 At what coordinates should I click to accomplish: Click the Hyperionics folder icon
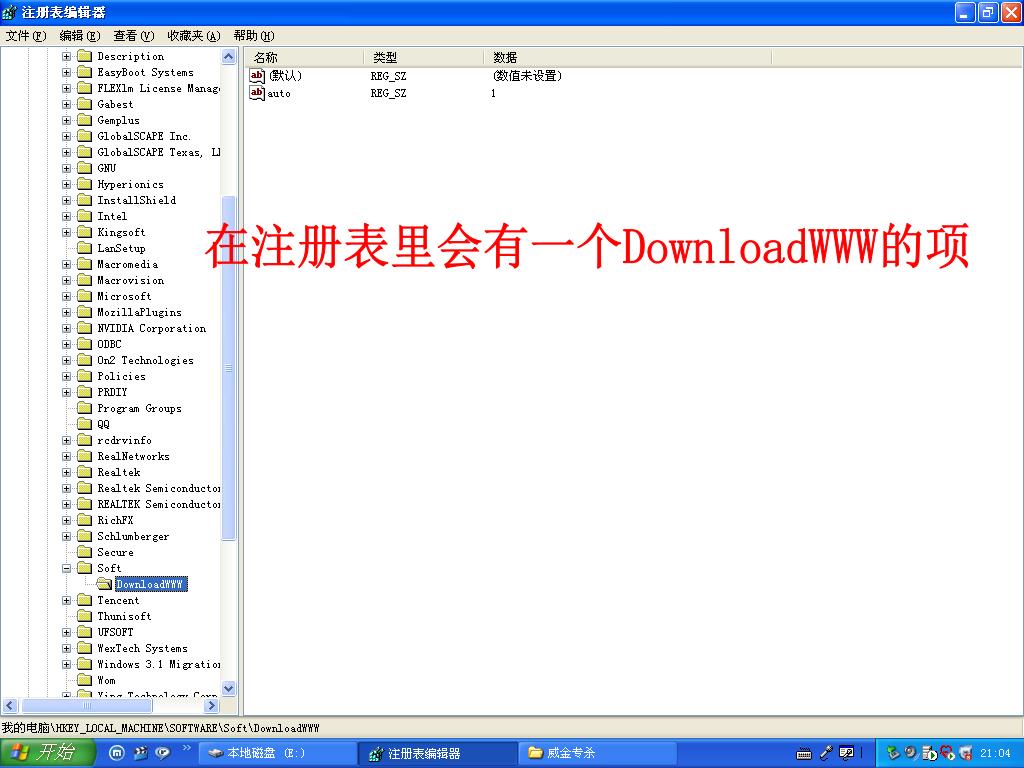pos(84,184)
